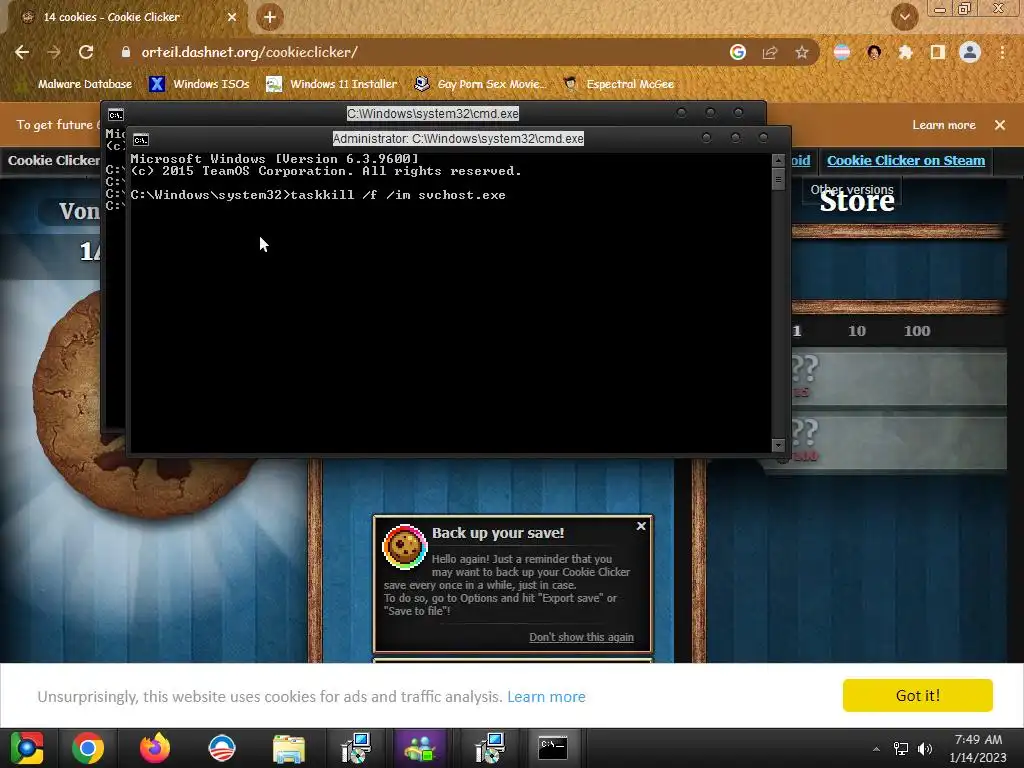Viewport: 1024px width, 768px height.
Task: Open Learn more in cookie consent bar
Action: pos(546,697)
